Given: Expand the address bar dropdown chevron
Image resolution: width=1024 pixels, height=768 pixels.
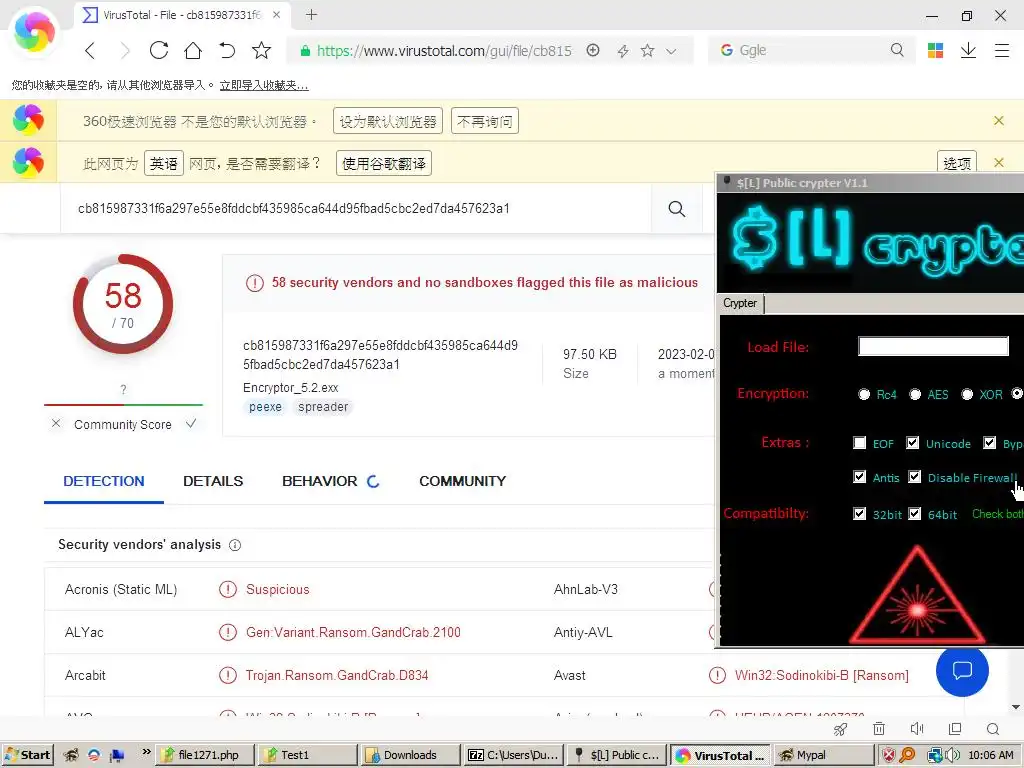Looking at the screenshot, I should [671, 51].
